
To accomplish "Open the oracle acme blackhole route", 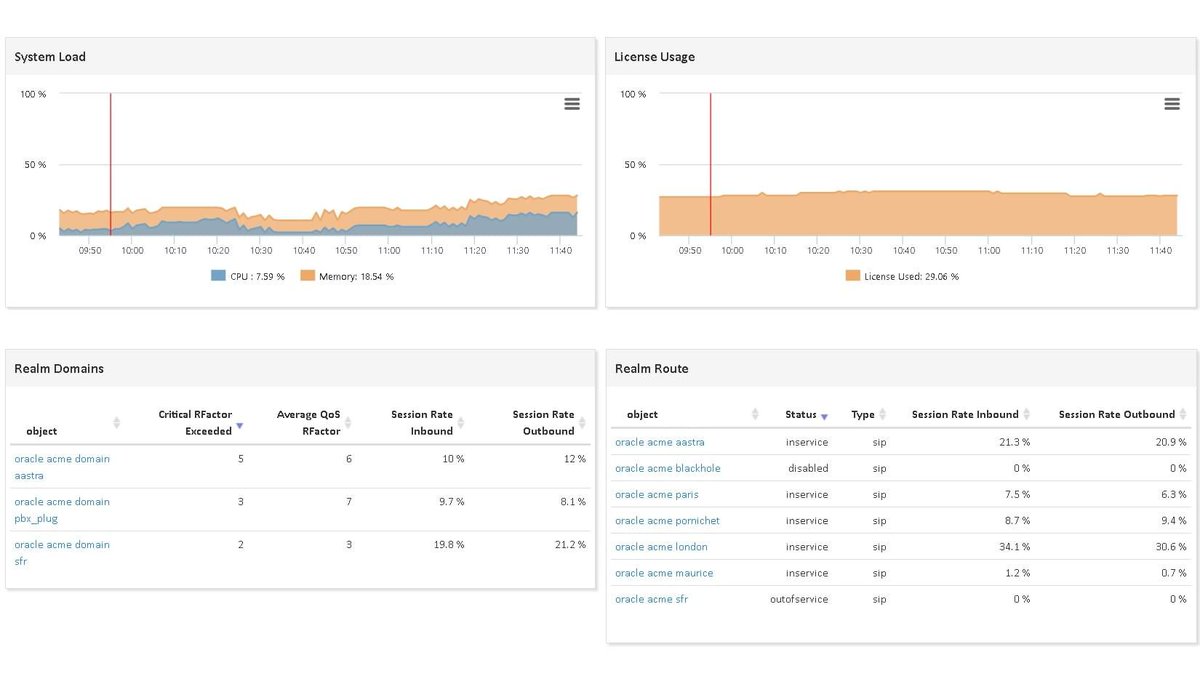I will point(668,467).
